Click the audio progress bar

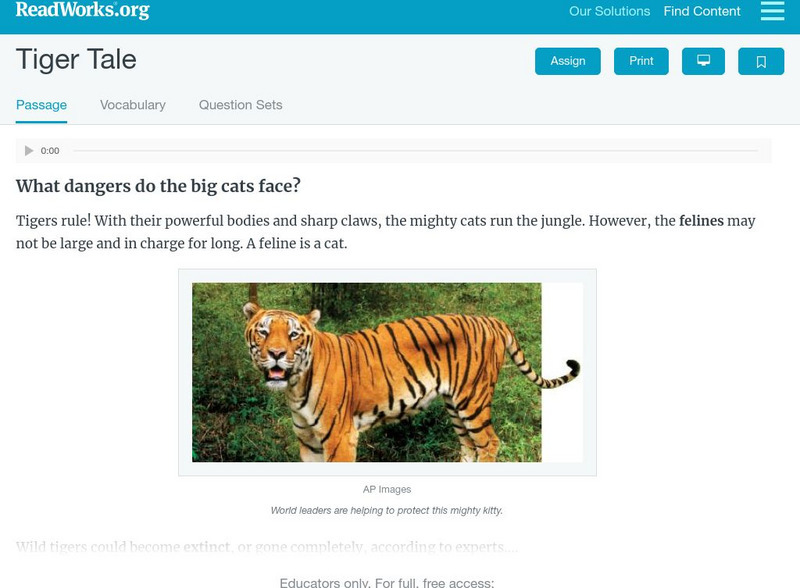click(x=420, y=151)
